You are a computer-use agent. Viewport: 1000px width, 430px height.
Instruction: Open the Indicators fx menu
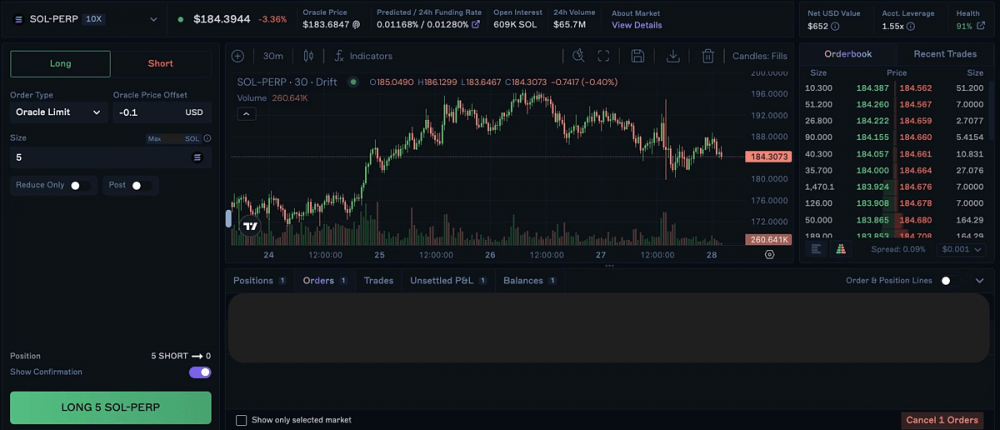[363, 56]
